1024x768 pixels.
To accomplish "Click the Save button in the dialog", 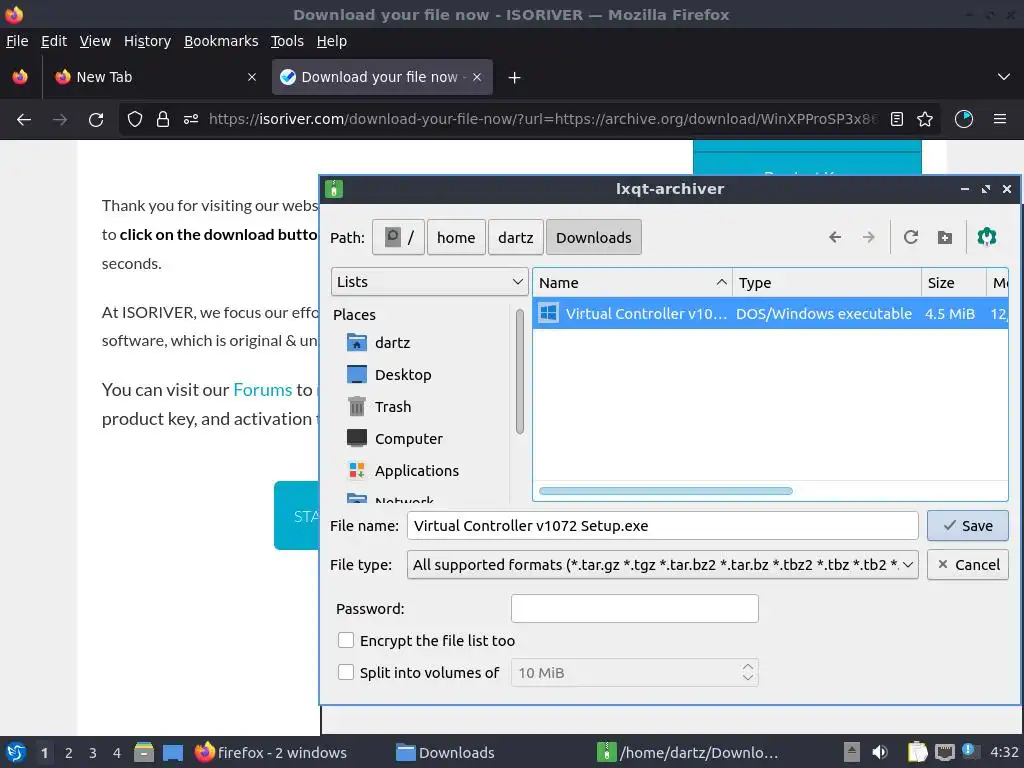I will pos(967,526).
